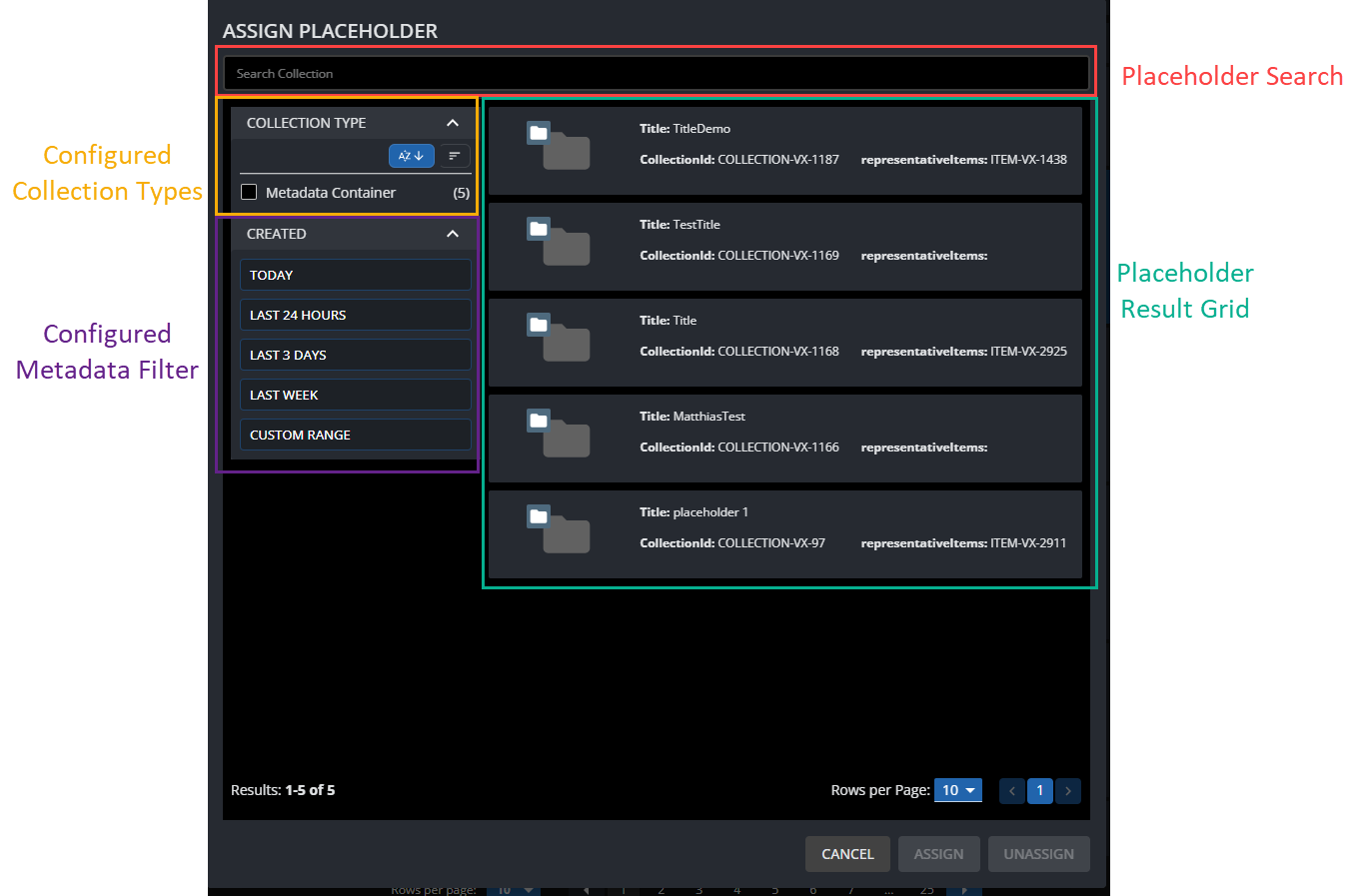Click the Assign button
This screenshot has width=1370, height=896.
click(x=938, y=854)
